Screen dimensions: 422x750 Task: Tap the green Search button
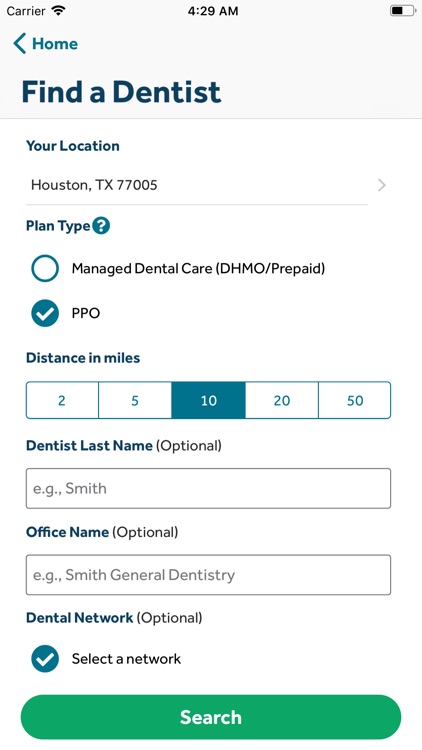tap(211, 717)
